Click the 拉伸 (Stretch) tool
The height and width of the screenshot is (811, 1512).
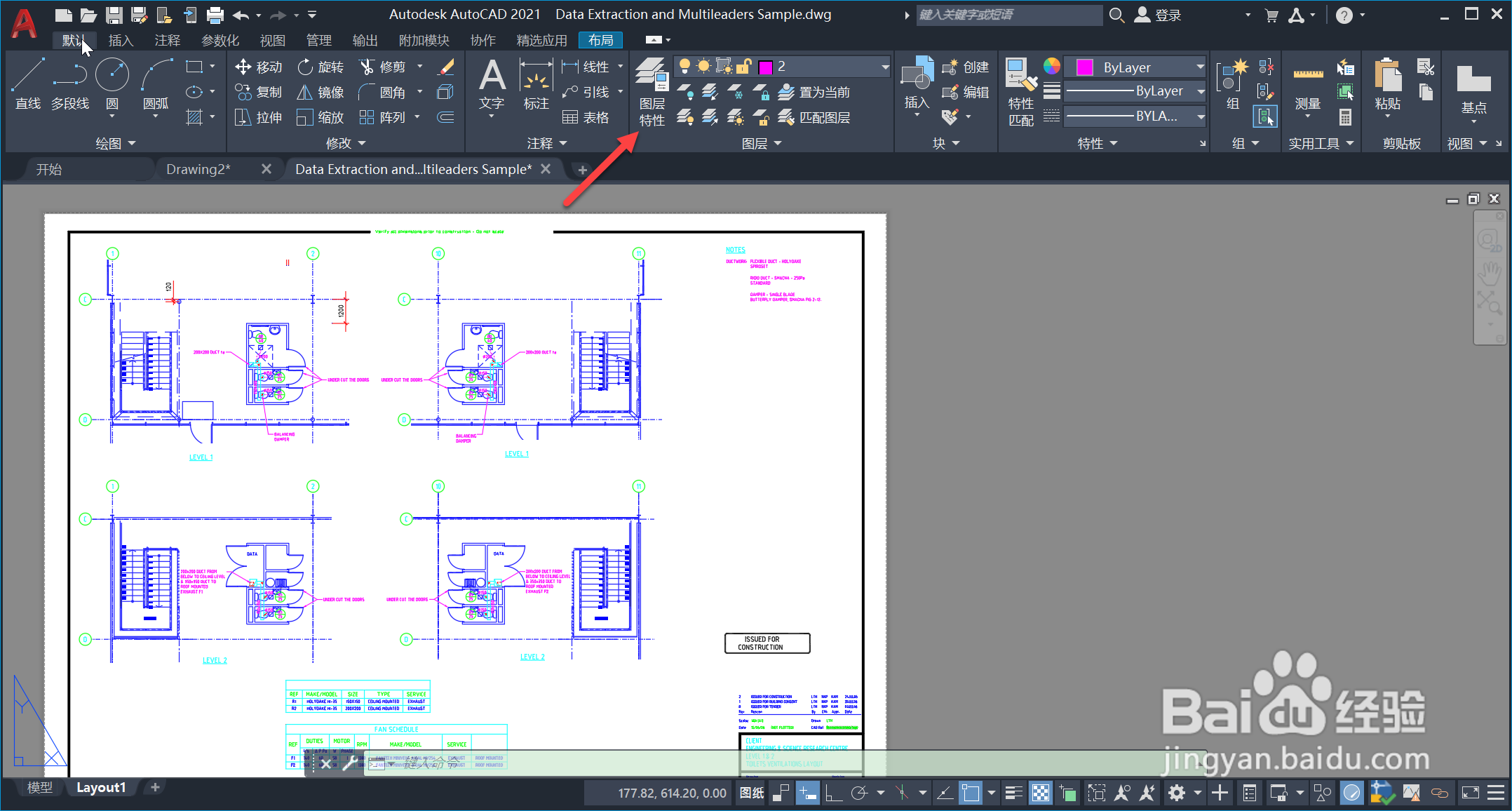point(258,117)
